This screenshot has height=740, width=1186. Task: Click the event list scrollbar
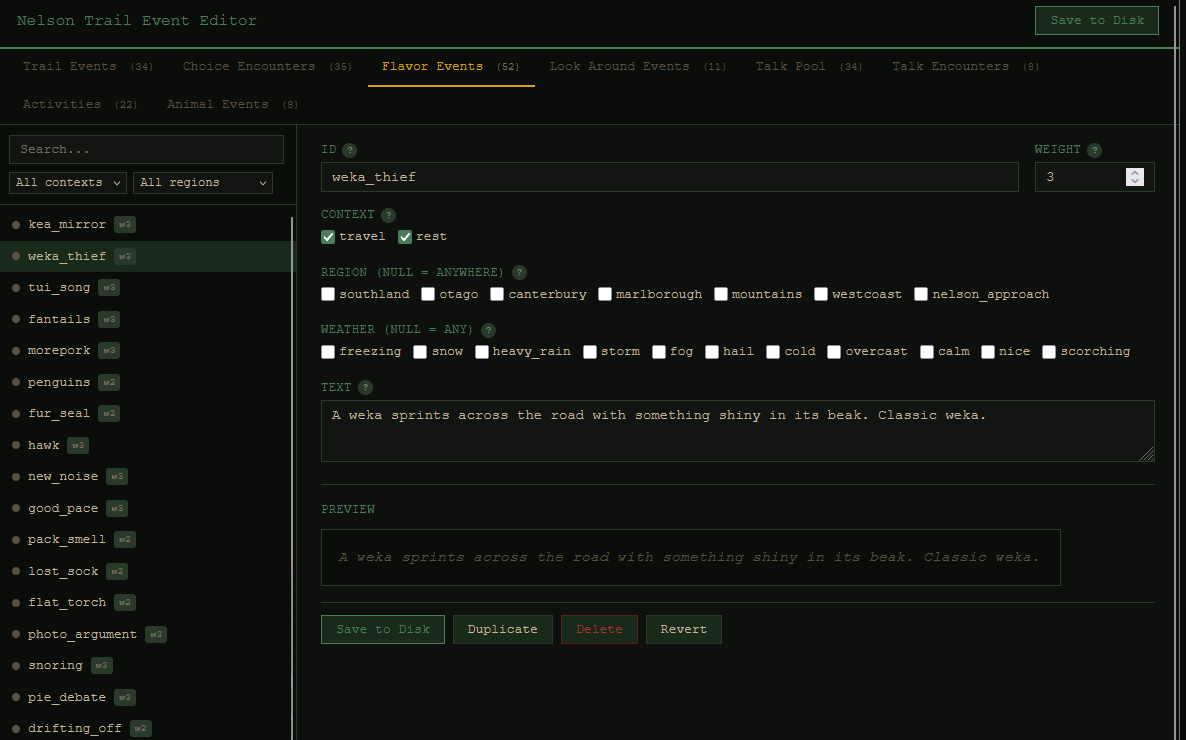tap(292, 478)
